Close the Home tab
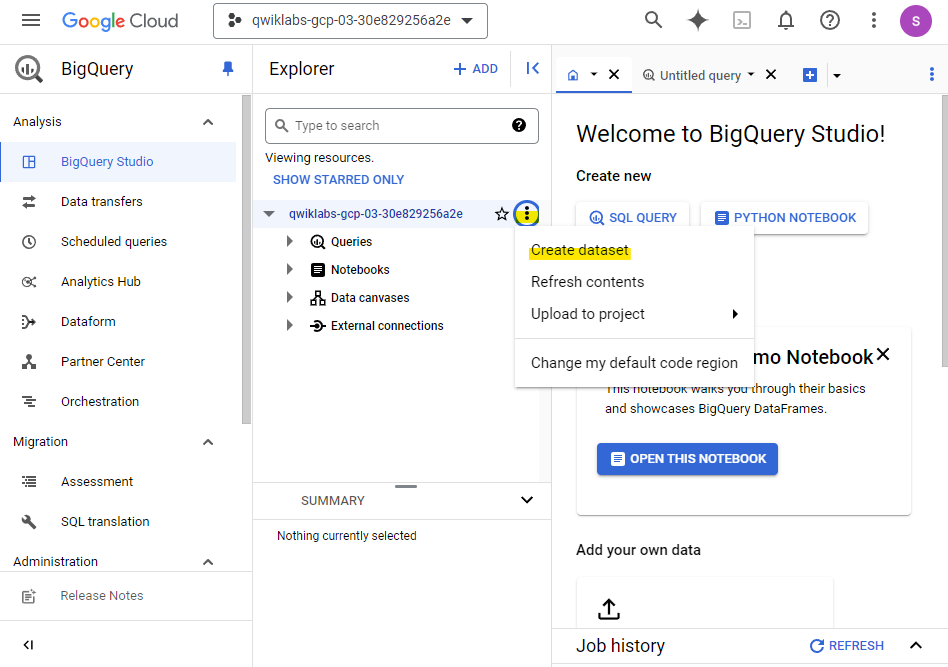This screenshot has height=667, width=948. [614, 74]
